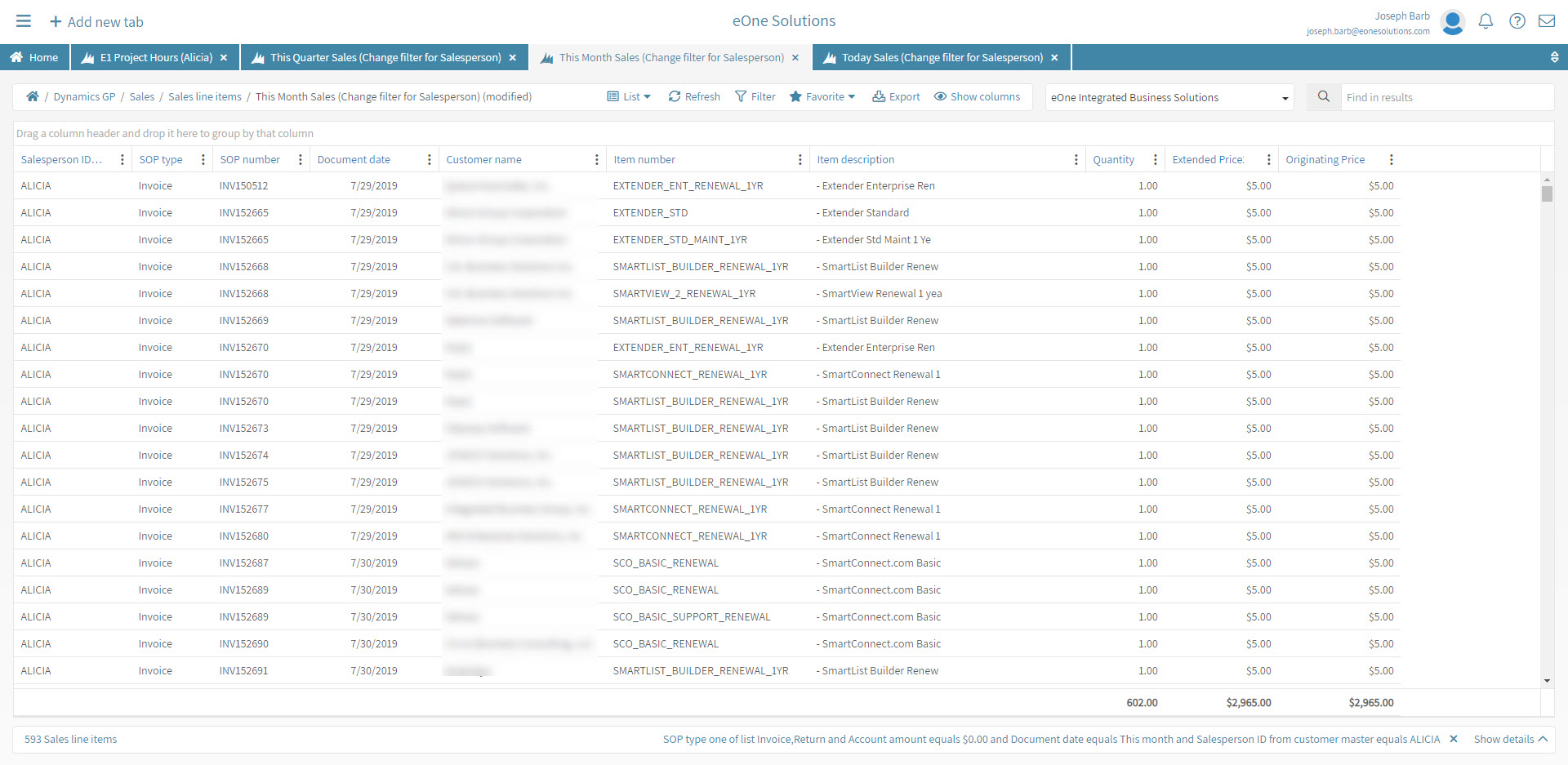Expand Show details at bottom
The width and height of the screenshot is (1568, 765).
click(x=1510, y=739)
